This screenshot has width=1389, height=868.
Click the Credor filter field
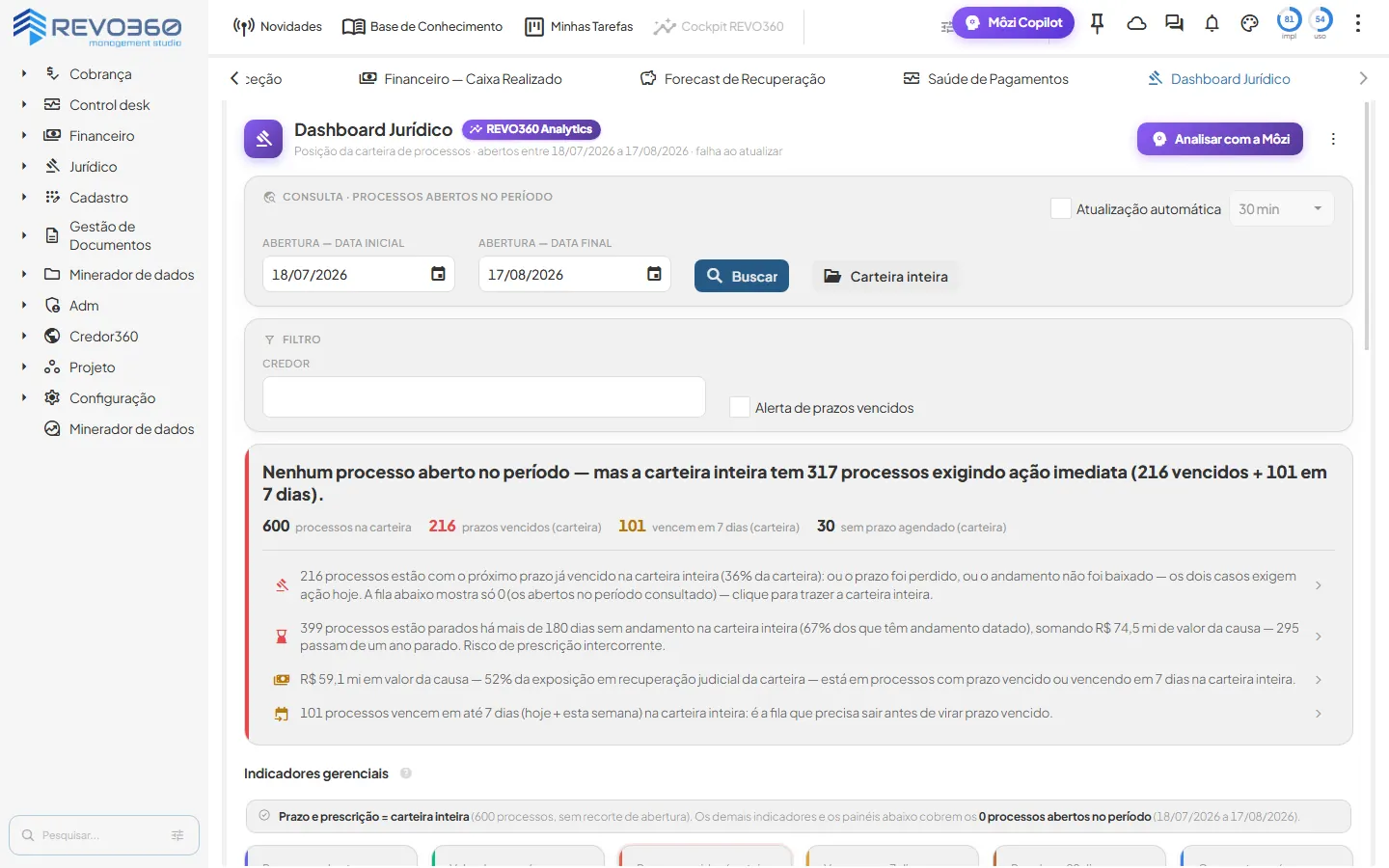click(484, 396)
